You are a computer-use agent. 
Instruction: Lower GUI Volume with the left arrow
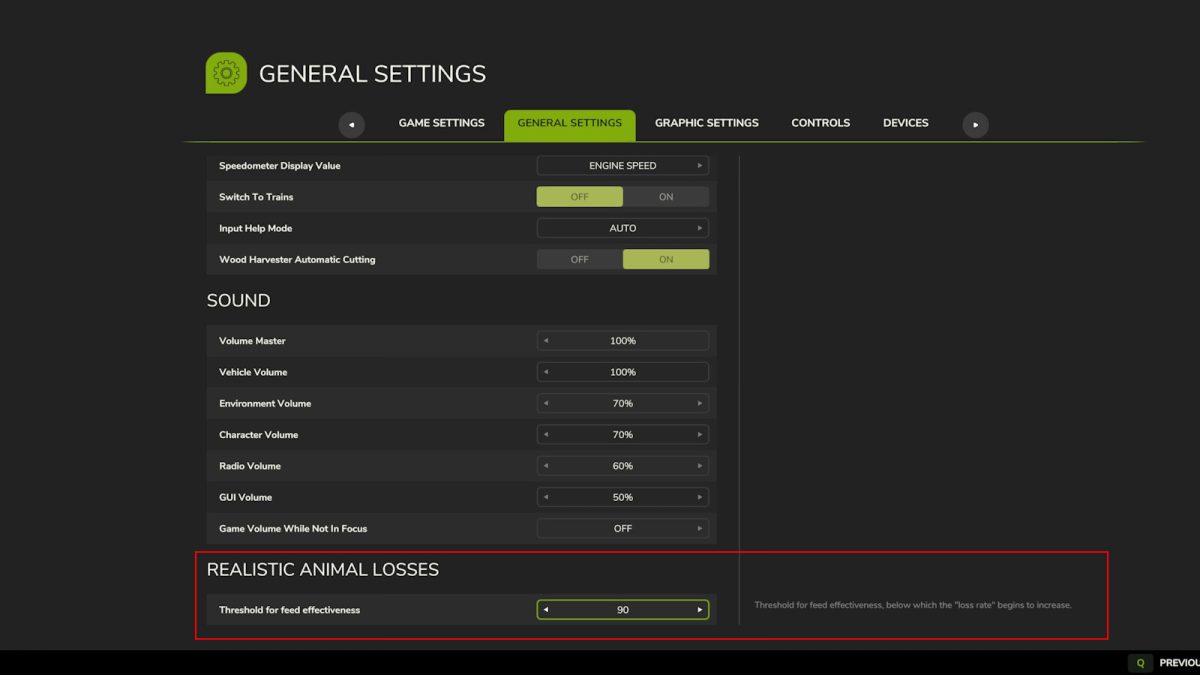(x=545, y=497)
